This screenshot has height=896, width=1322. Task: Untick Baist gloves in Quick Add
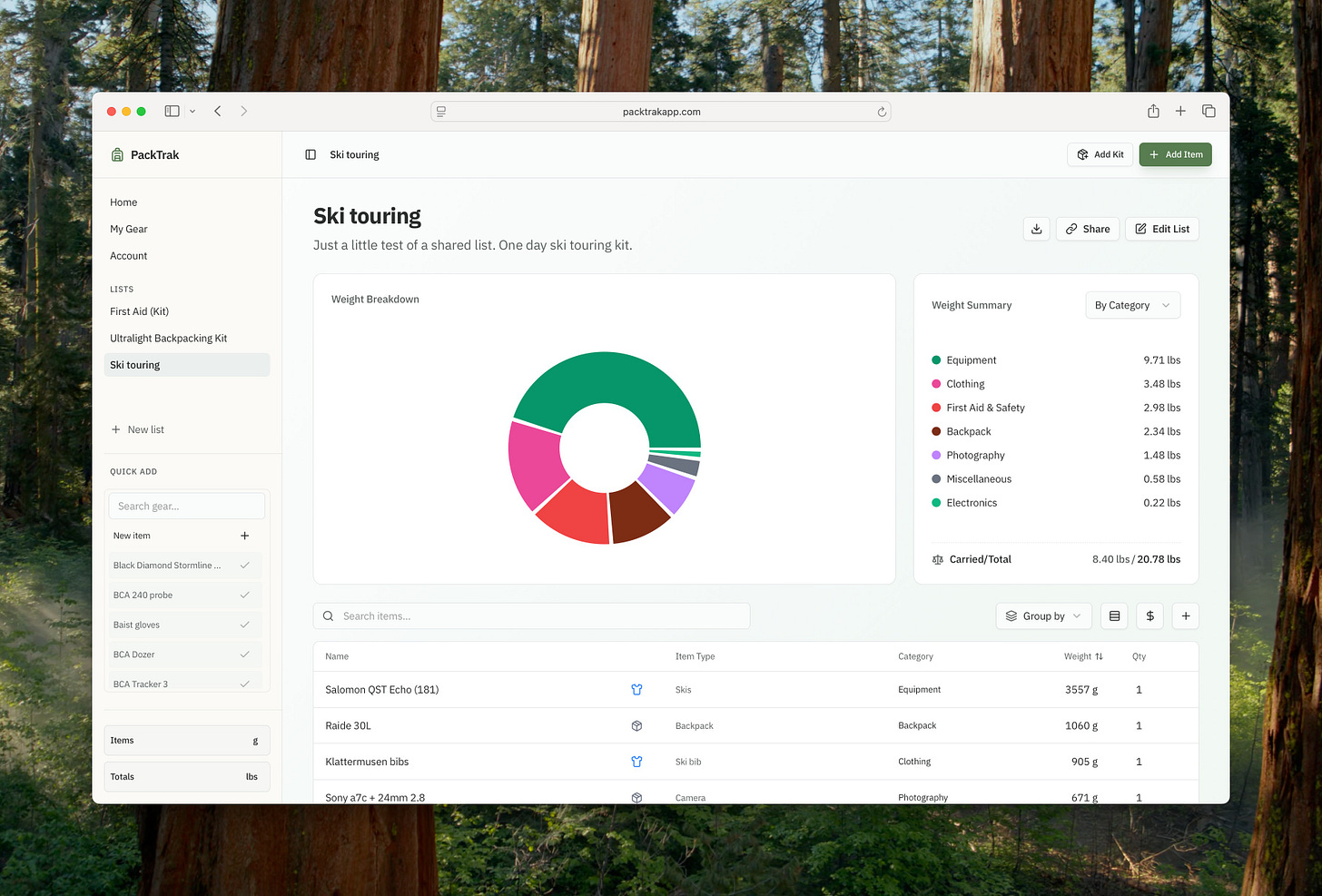(x=244, y=625)
